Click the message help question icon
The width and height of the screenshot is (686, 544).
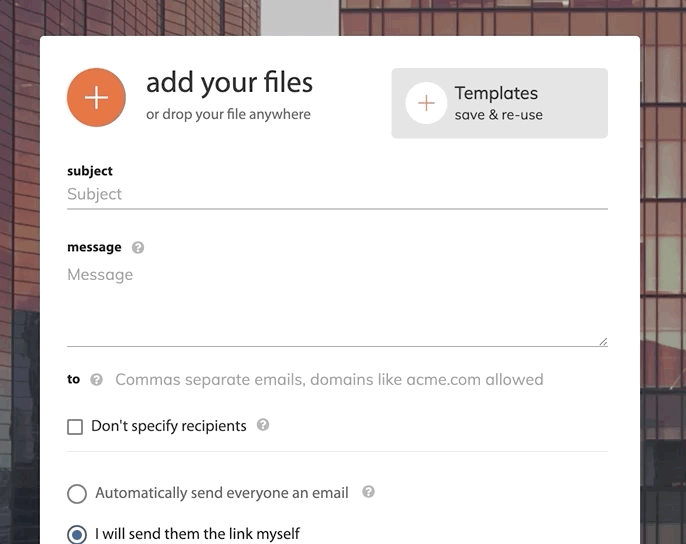pyautogui.click(x=138, y=248)
